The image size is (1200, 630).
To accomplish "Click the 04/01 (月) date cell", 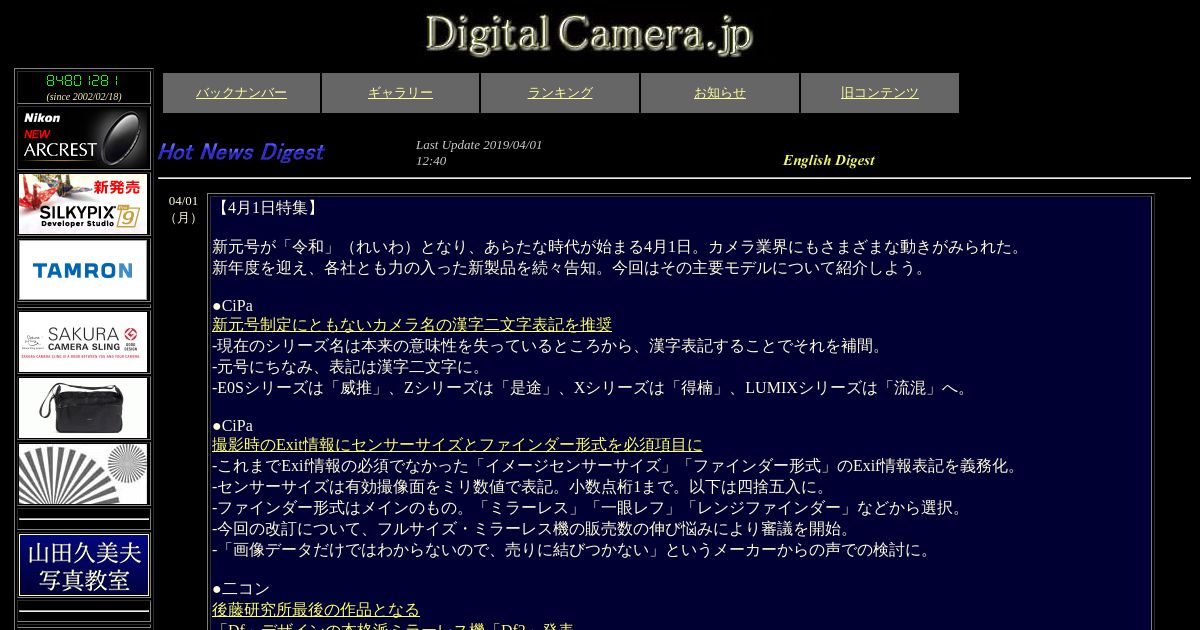I will coord(184,209).
